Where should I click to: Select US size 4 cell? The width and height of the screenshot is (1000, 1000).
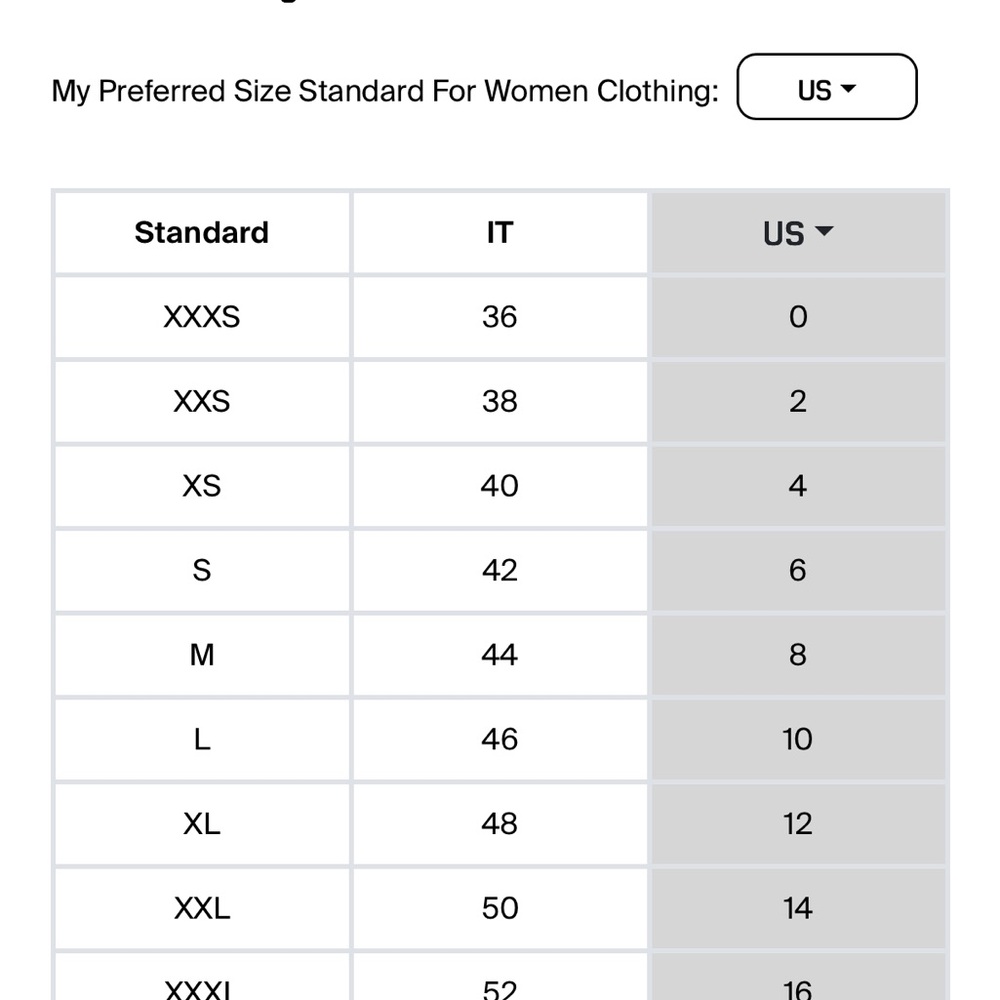tap(798, 486)
